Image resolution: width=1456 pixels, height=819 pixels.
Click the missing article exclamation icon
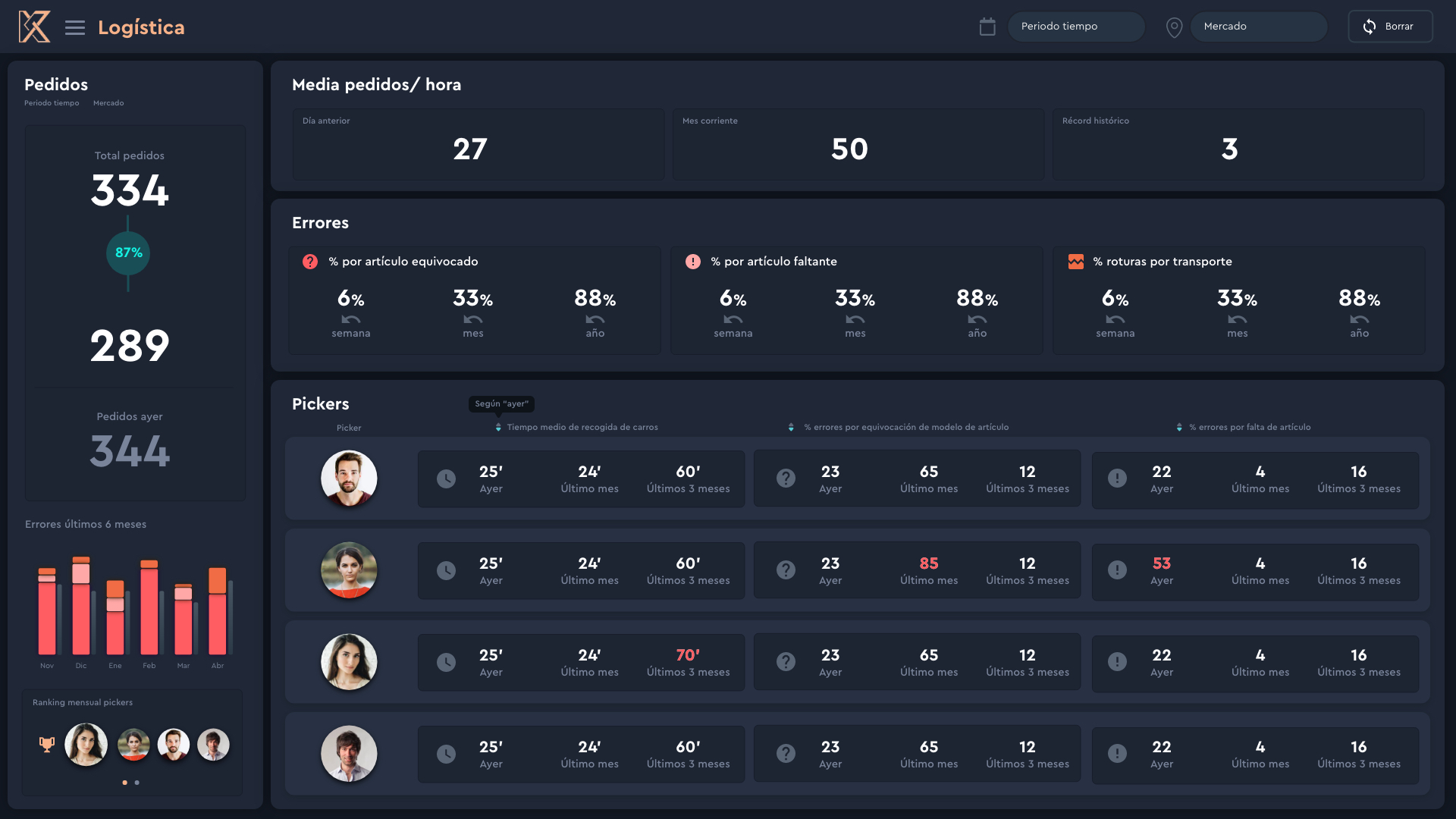tap(692, 262)
